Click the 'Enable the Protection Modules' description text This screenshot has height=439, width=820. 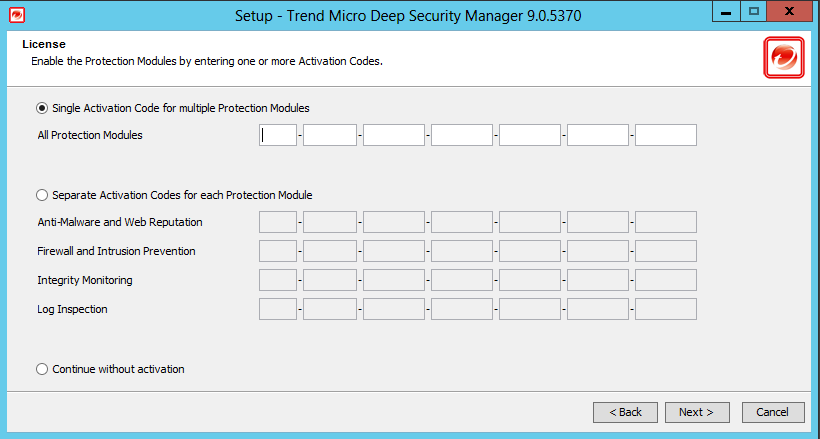(207, 61)
